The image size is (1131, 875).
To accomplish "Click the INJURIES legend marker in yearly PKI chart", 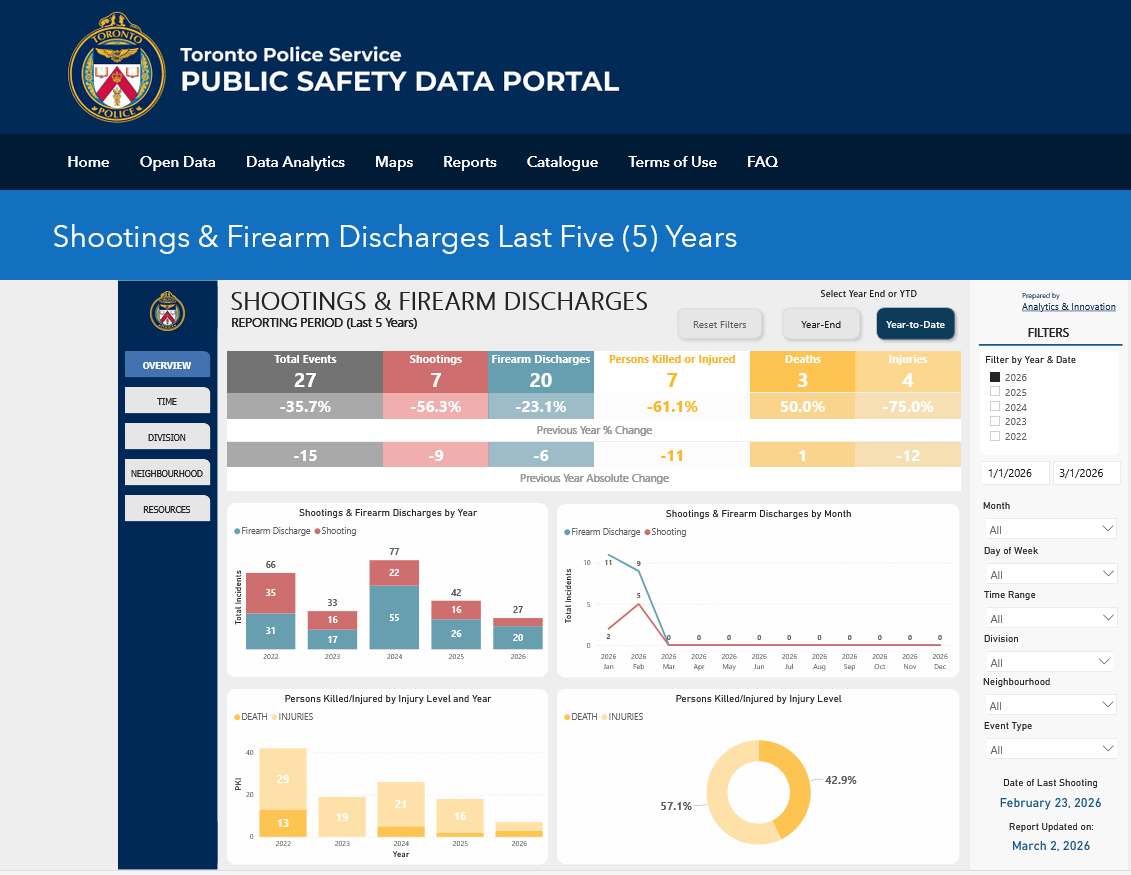I will [272, 717].
